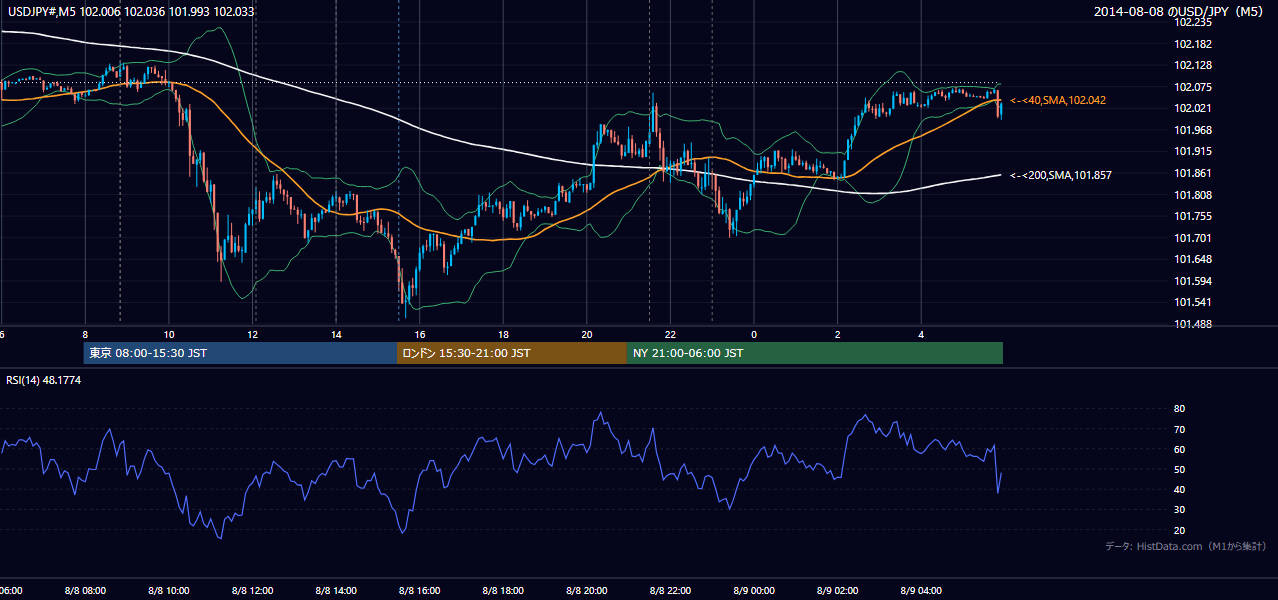This screenshot has height=600, width=1278.
Task: Click the 101.755 price axis label
Action: [x=1195, y=216]
